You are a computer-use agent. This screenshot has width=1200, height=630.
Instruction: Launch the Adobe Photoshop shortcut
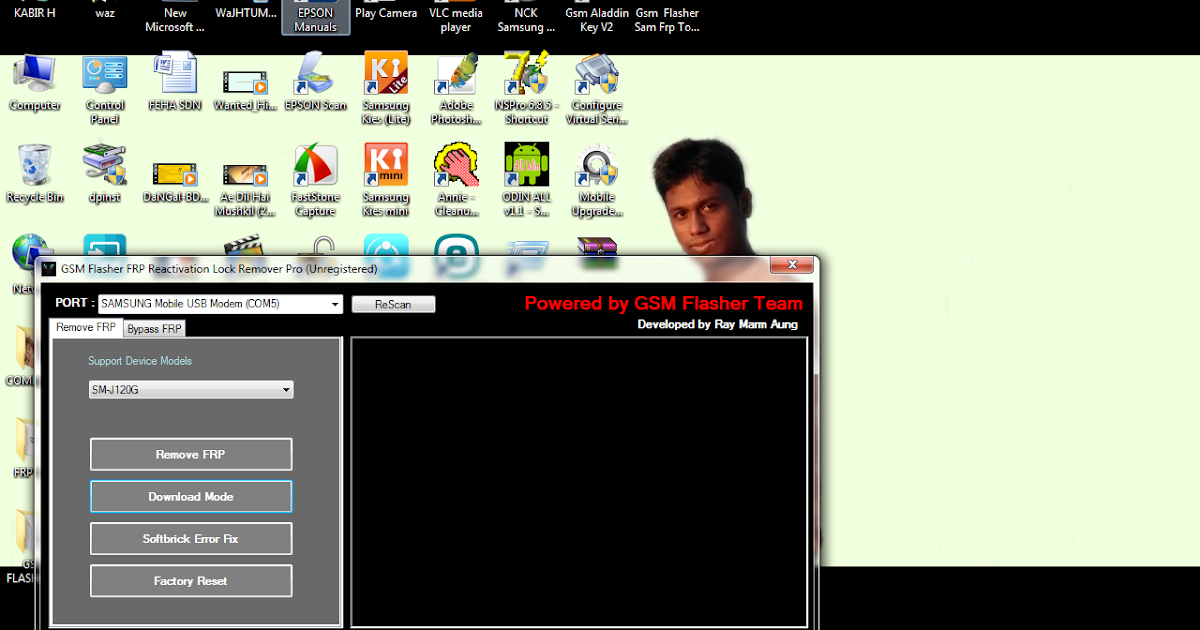tap(456, 88)
